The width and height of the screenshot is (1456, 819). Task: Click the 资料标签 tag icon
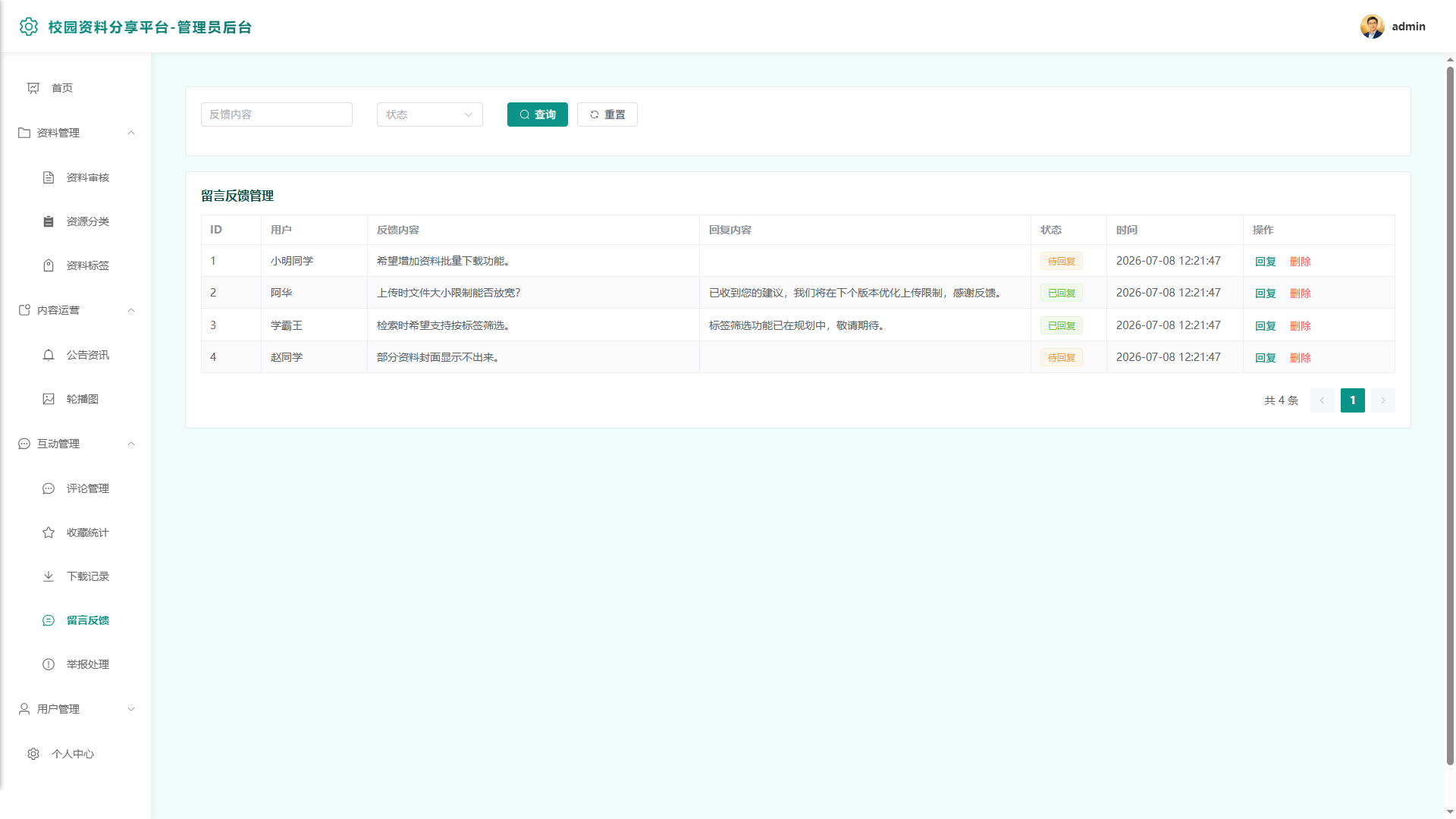[49, 265]
